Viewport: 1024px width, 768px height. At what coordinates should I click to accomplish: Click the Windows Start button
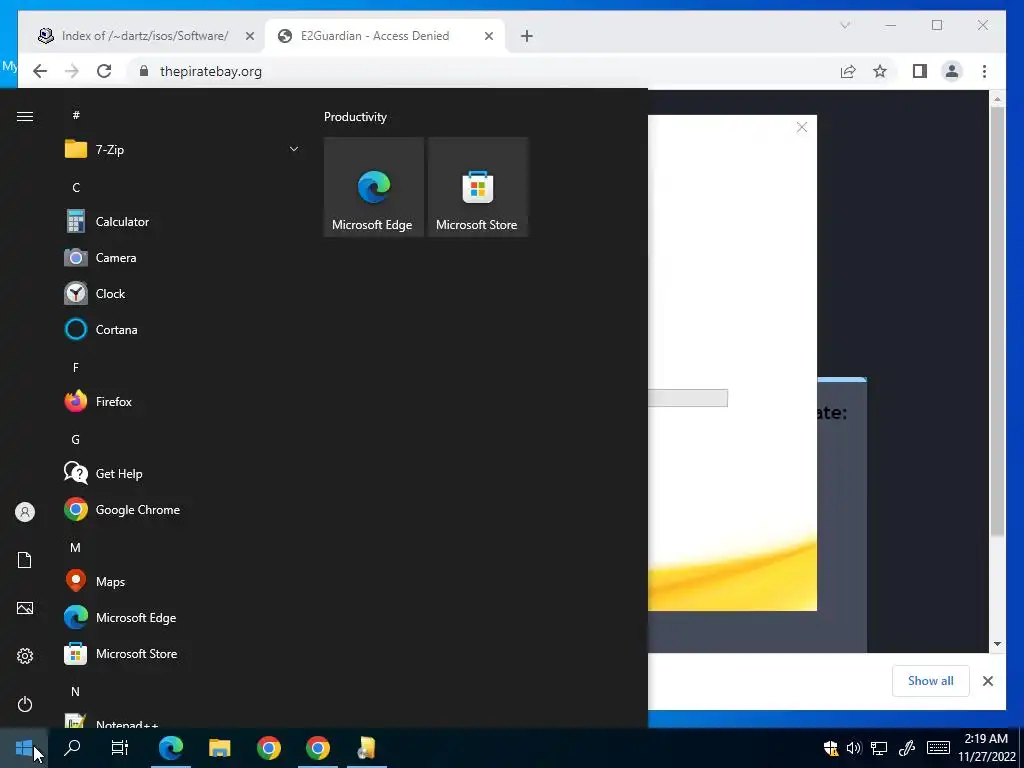click(x=24, y=748)
